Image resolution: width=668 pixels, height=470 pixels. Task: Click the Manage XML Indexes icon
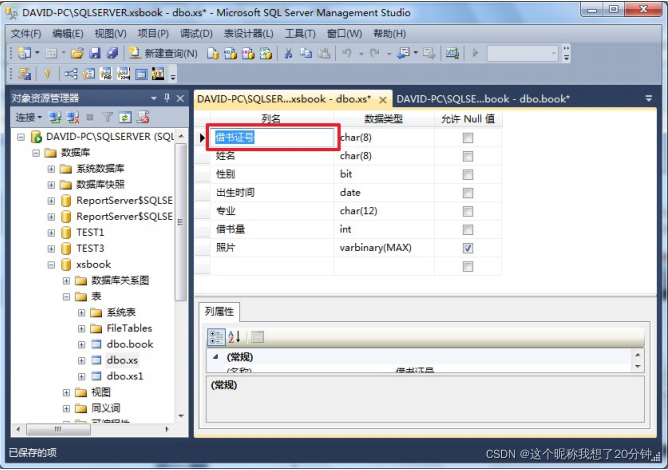point(123,74)
